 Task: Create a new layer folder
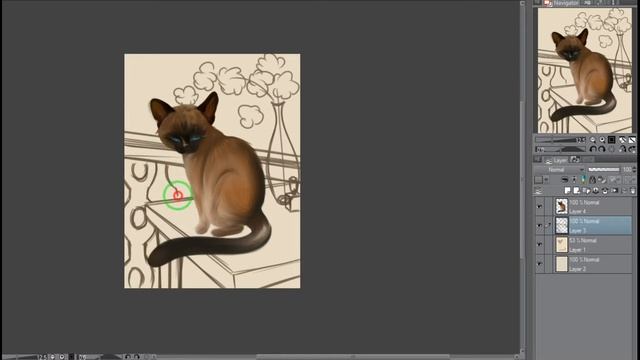[586, 191]
